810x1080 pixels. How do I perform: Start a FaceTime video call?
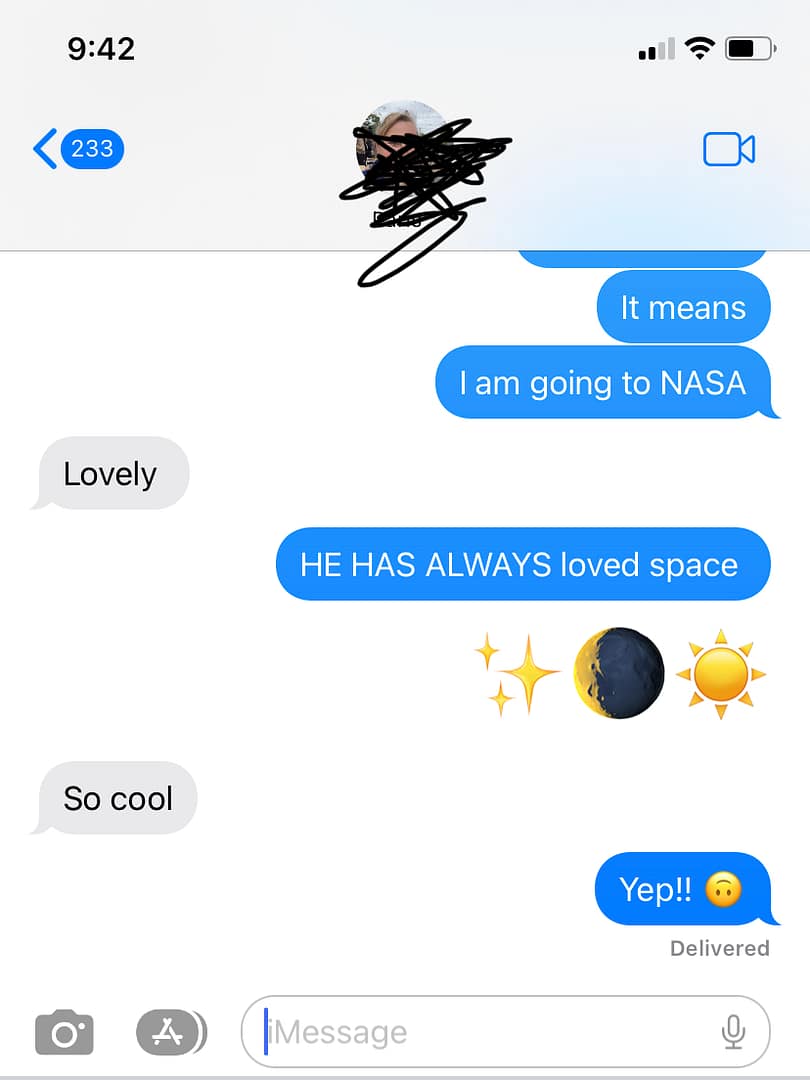pos(729,149)
